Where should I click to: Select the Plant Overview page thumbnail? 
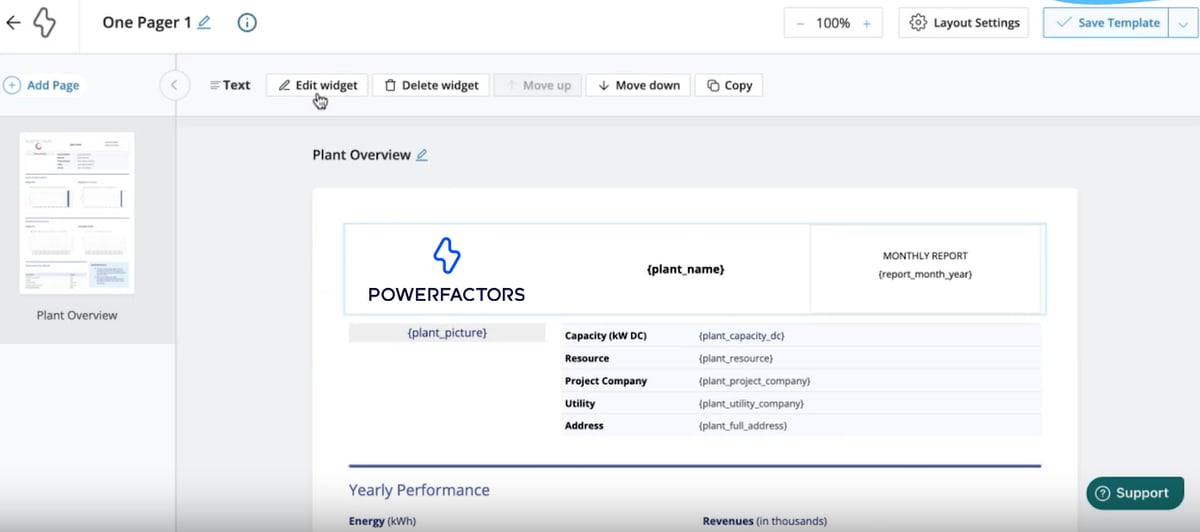(77, 213)
